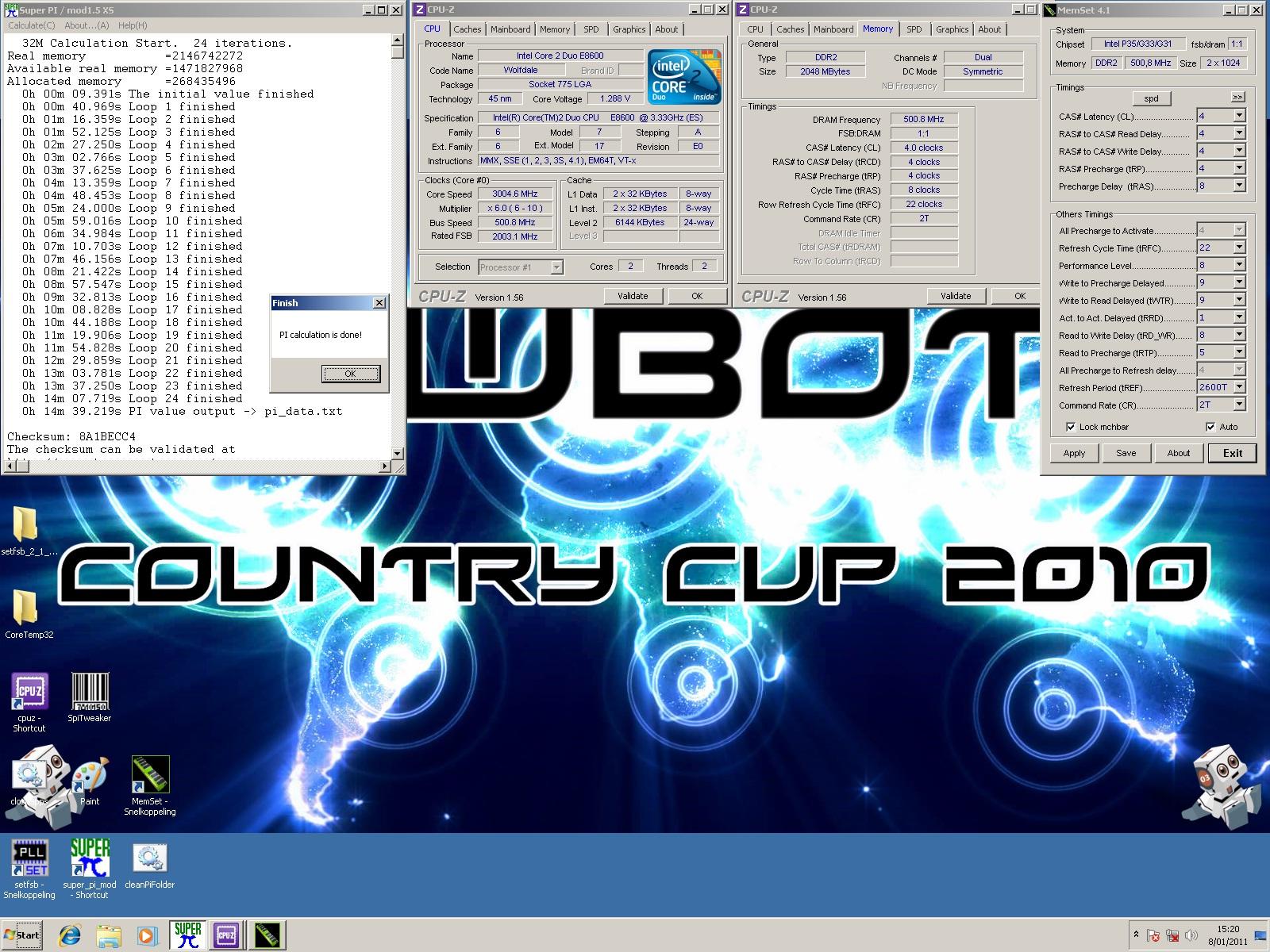Image resolution: width=1270 pixels, height=952 pixels.
Task: Click OK in the Finish dialog
Action: [350, 374]
